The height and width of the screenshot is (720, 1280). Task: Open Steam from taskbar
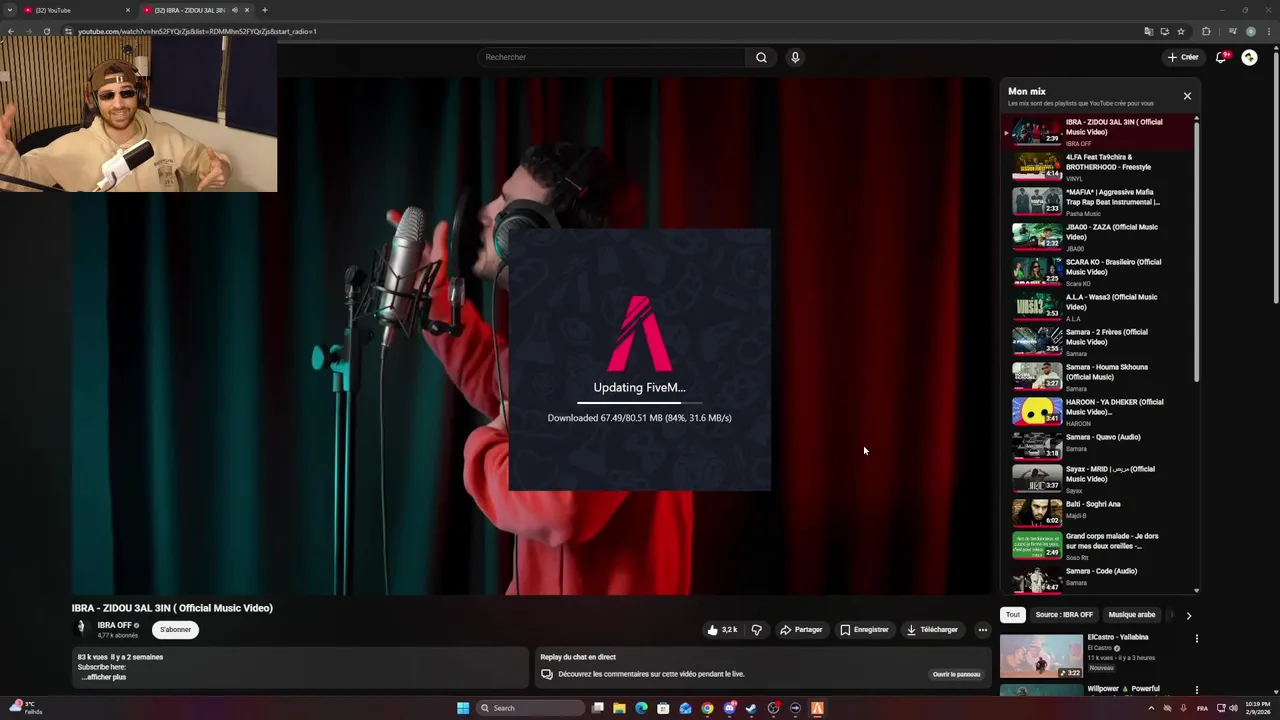pyautogui.click(x=751, y=708)
